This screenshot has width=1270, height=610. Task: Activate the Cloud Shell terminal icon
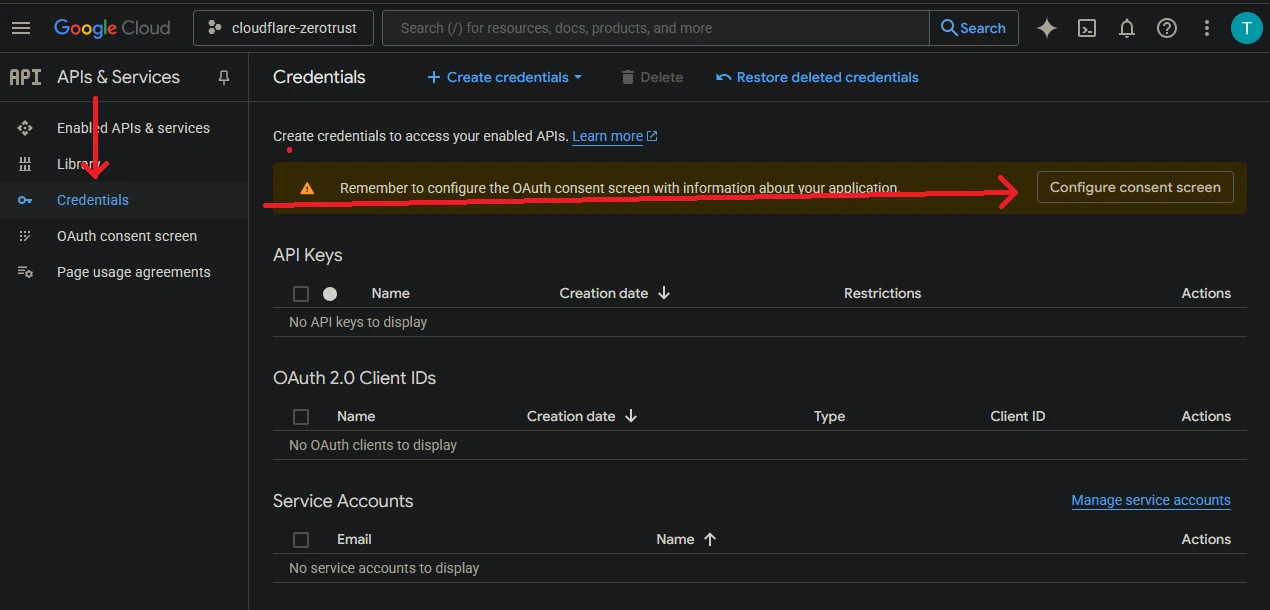[x=1087, y=28]
